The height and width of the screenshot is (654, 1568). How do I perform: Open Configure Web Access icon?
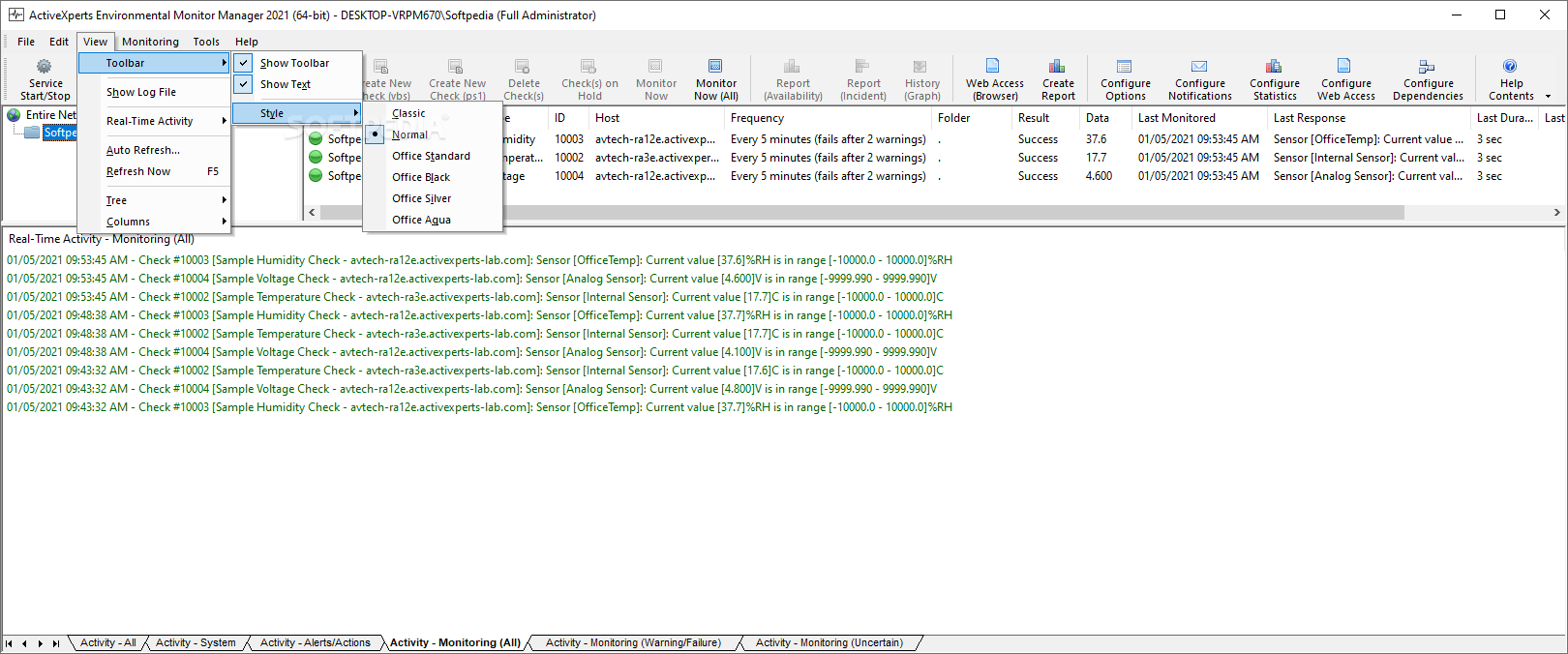click(x=1344, y=67)
